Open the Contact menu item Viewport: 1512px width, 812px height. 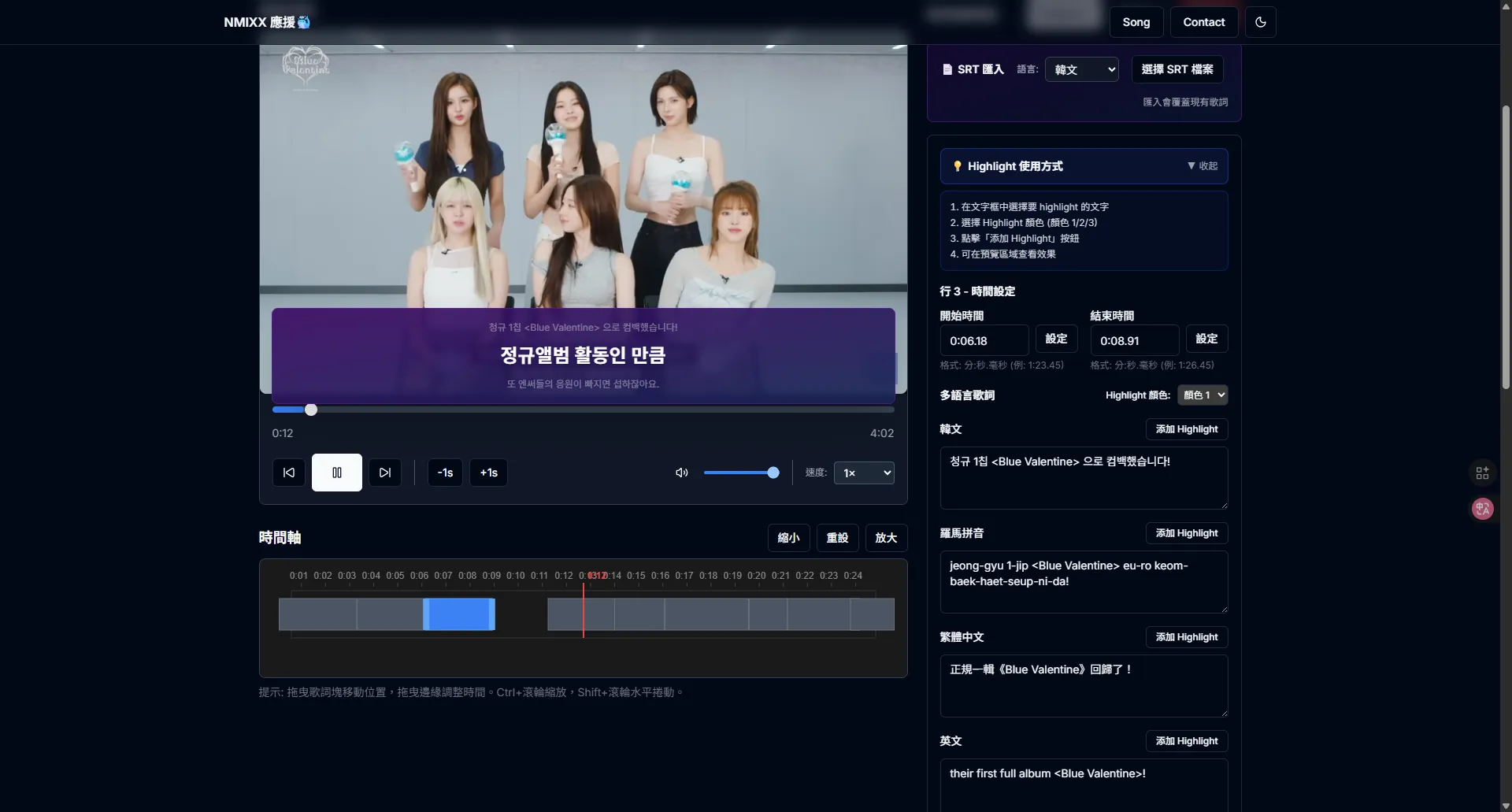(1203, 22)
